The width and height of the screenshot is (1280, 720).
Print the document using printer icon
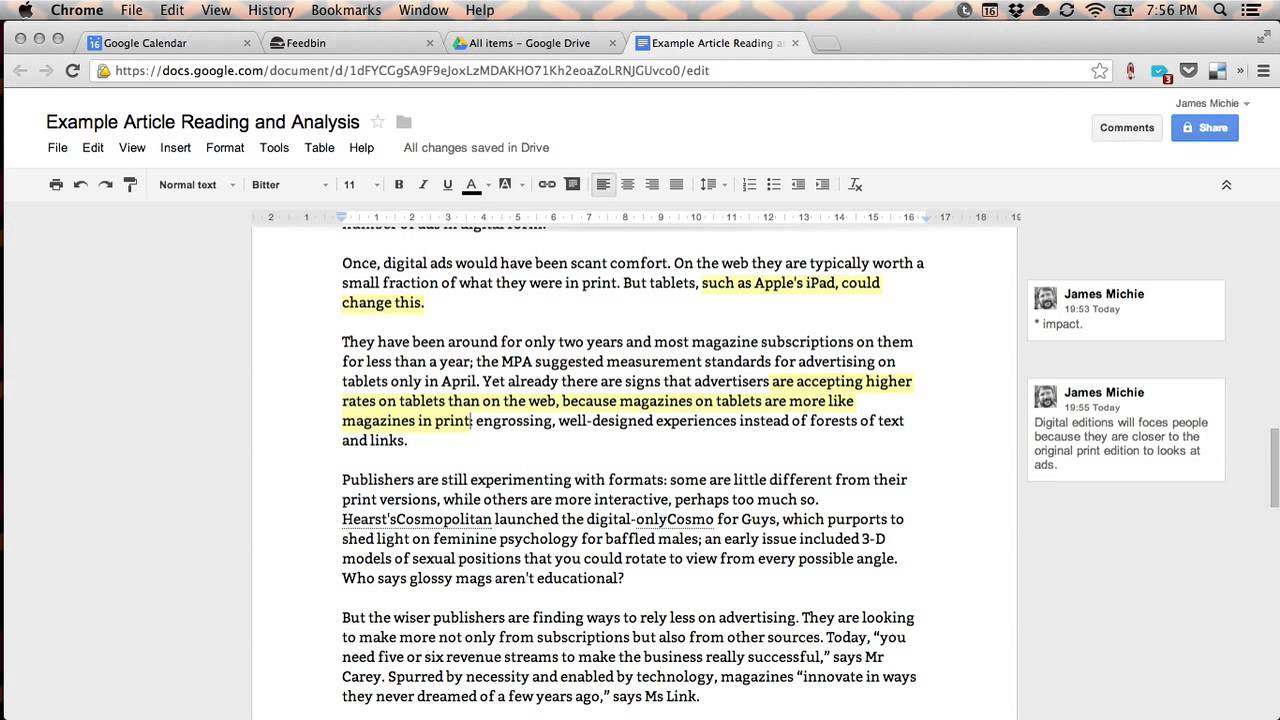(x=56, y=184)
